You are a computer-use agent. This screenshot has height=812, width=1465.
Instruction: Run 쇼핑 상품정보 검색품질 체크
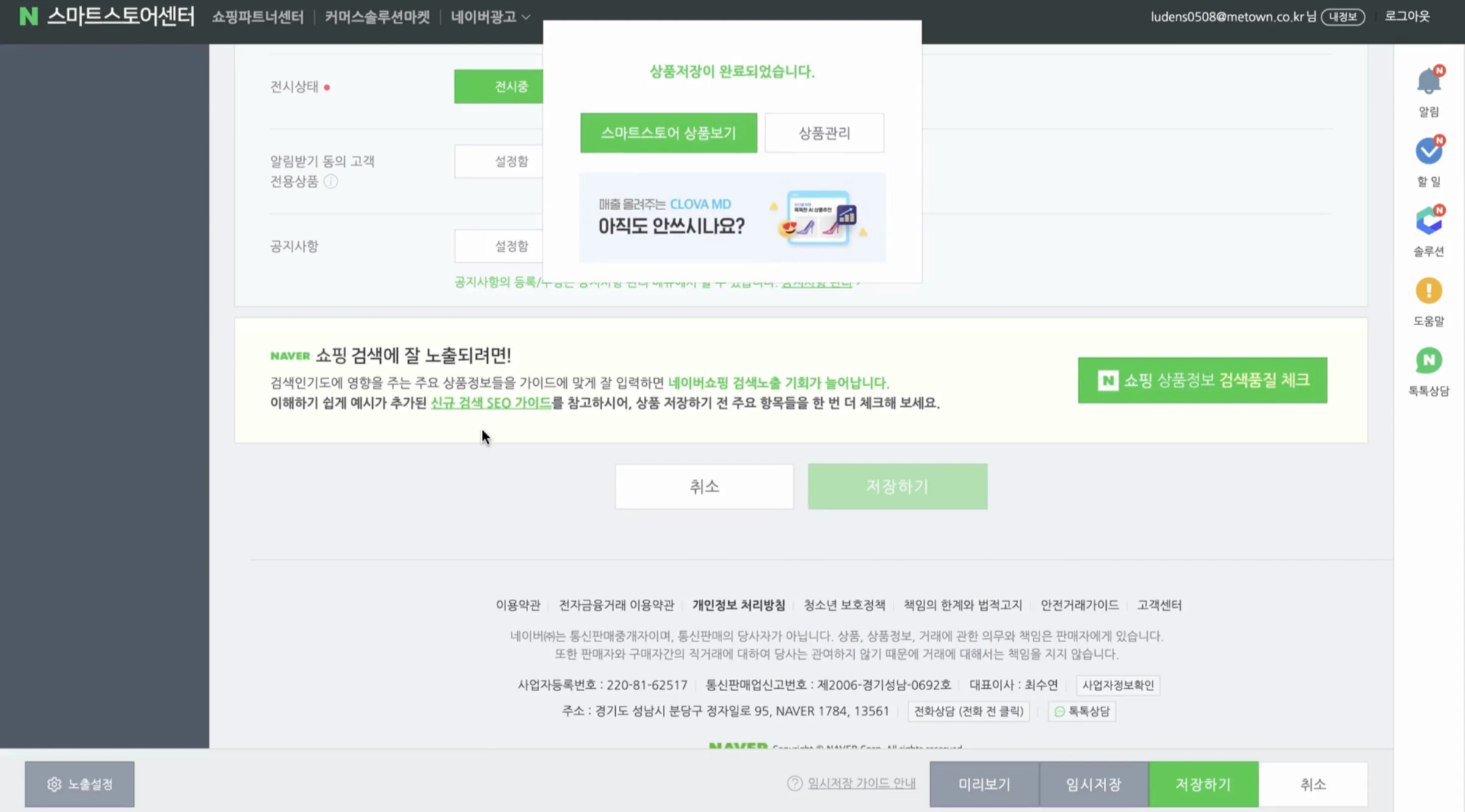tap(1202, 380)
